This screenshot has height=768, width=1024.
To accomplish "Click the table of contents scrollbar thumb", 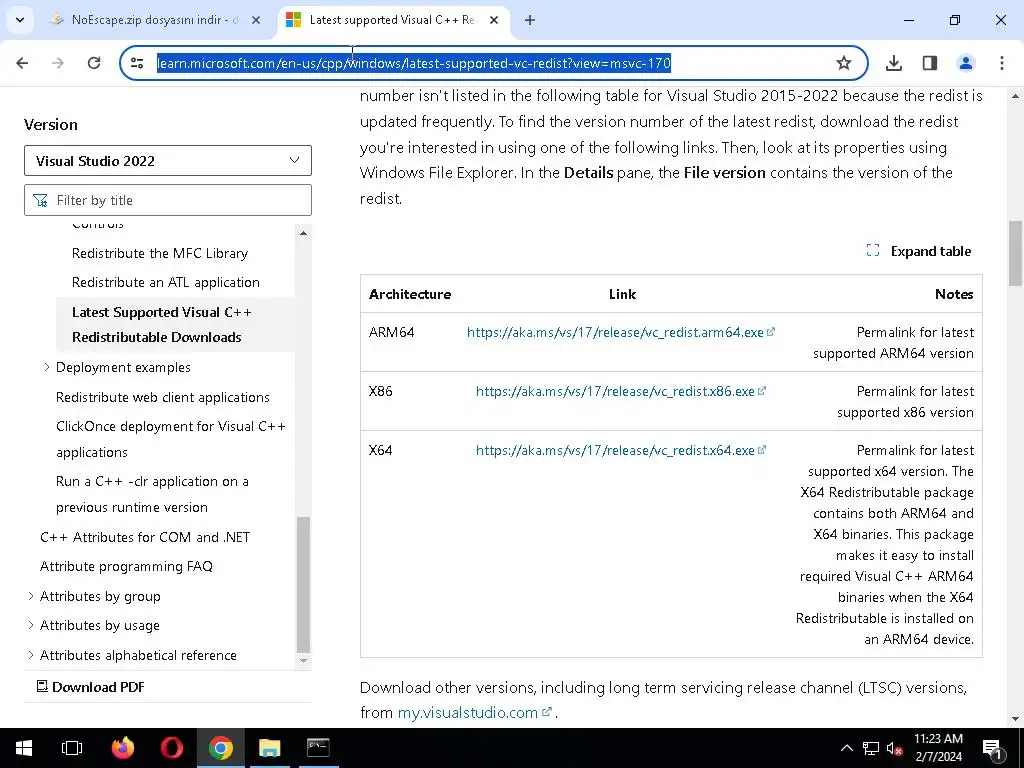I will (303, 584).
